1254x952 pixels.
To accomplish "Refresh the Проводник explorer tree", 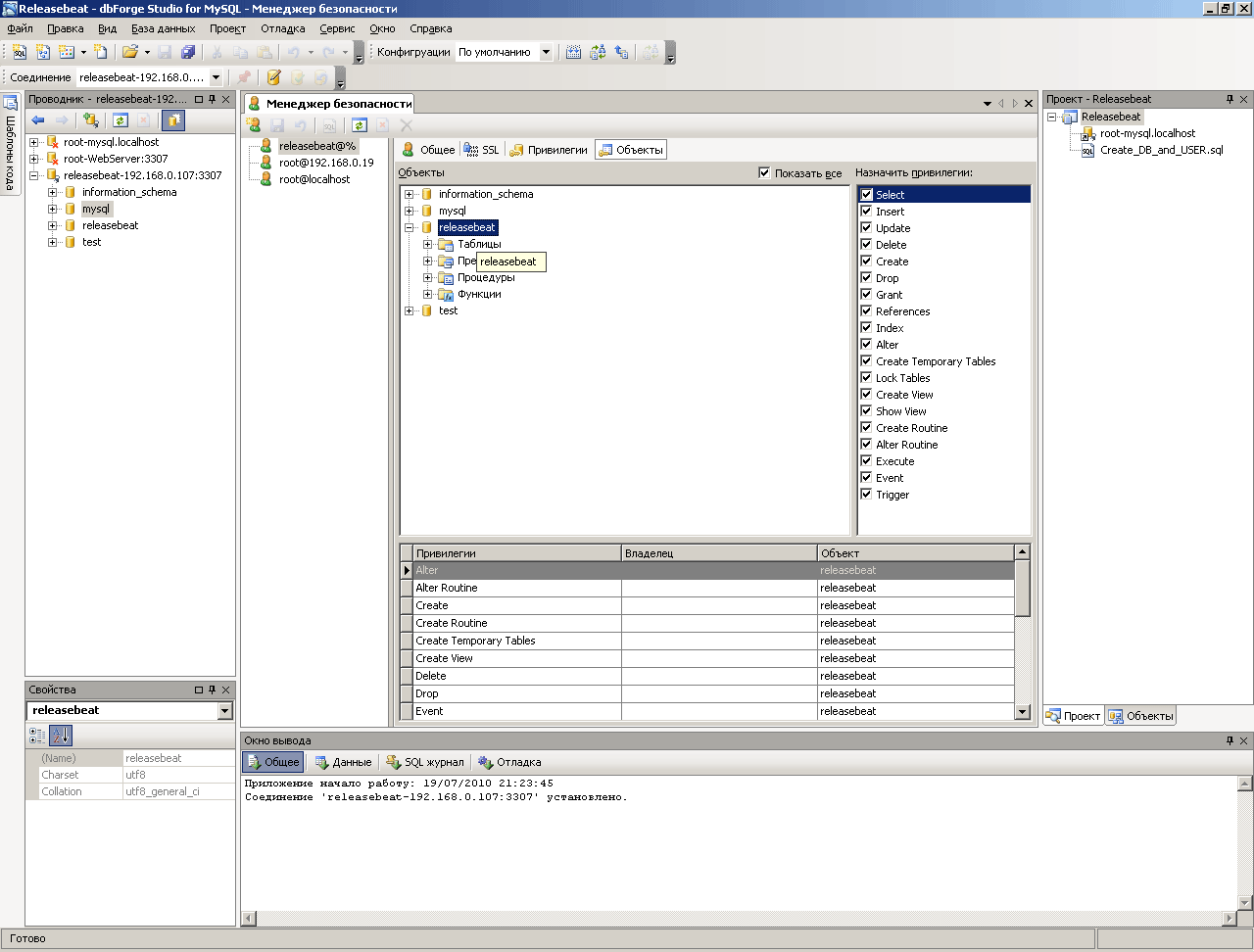I will pos(121,120).
